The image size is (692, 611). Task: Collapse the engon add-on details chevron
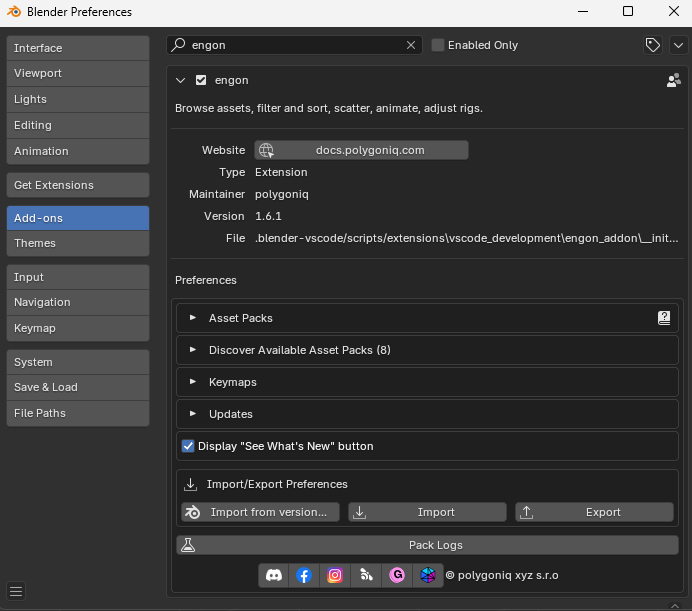(180, 80)
